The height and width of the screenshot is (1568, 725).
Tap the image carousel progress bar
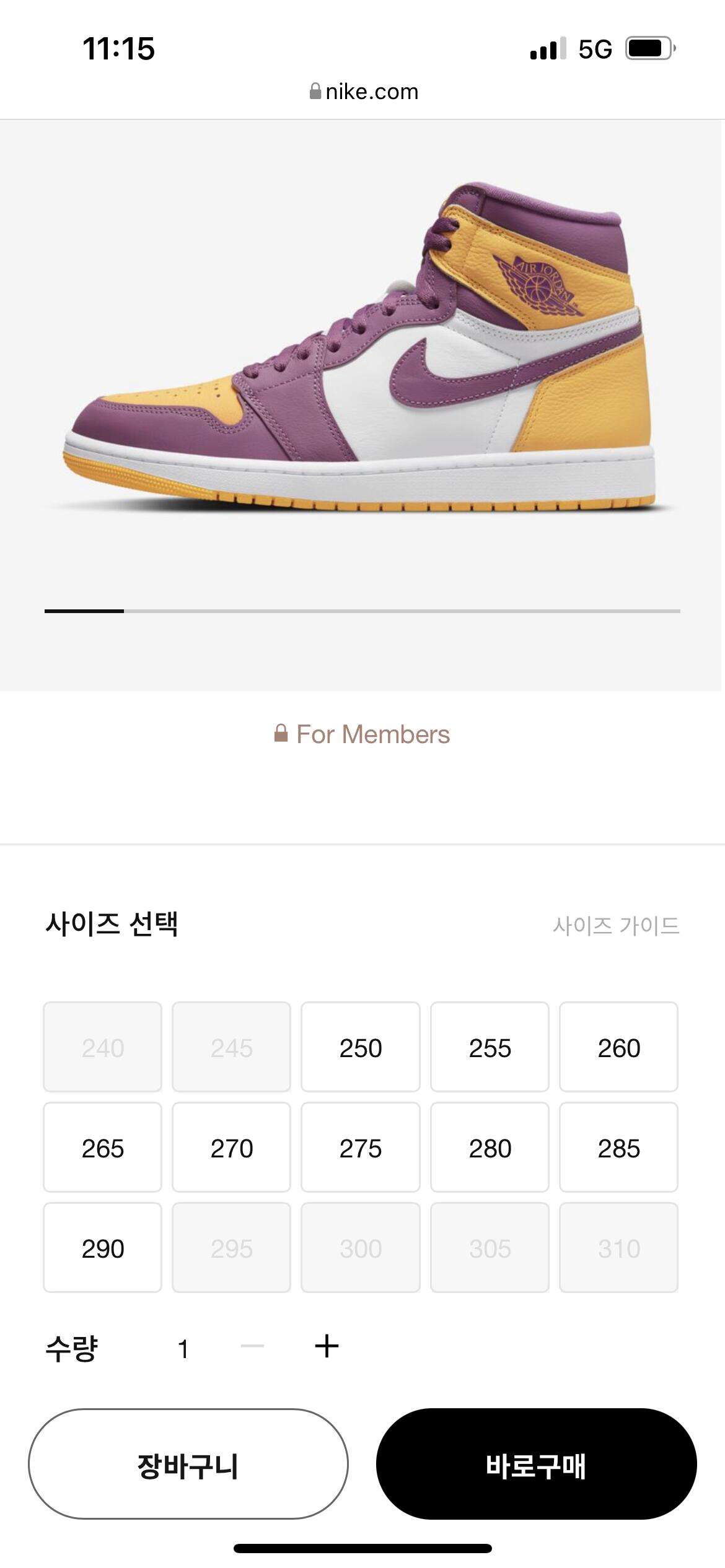coord(362,611)
